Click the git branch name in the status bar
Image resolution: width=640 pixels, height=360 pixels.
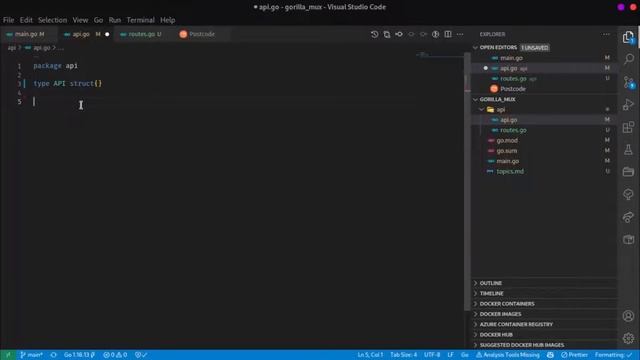pos(31,355)
